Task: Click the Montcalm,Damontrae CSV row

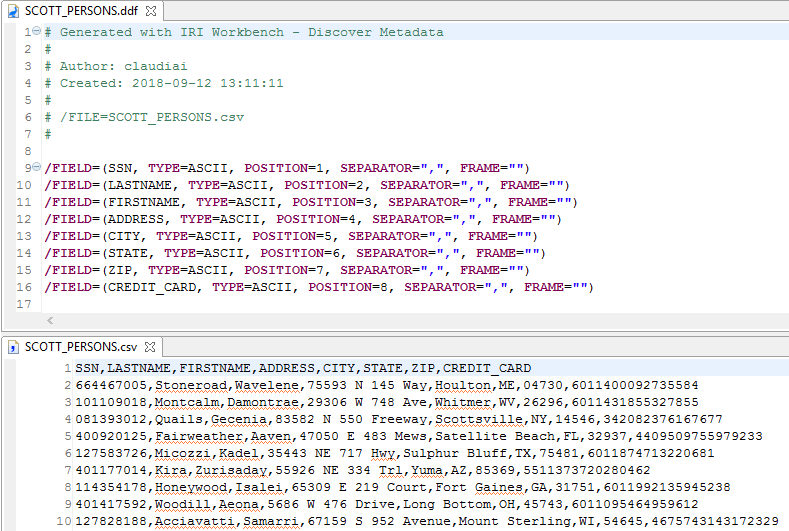Action: pos(387,403)
